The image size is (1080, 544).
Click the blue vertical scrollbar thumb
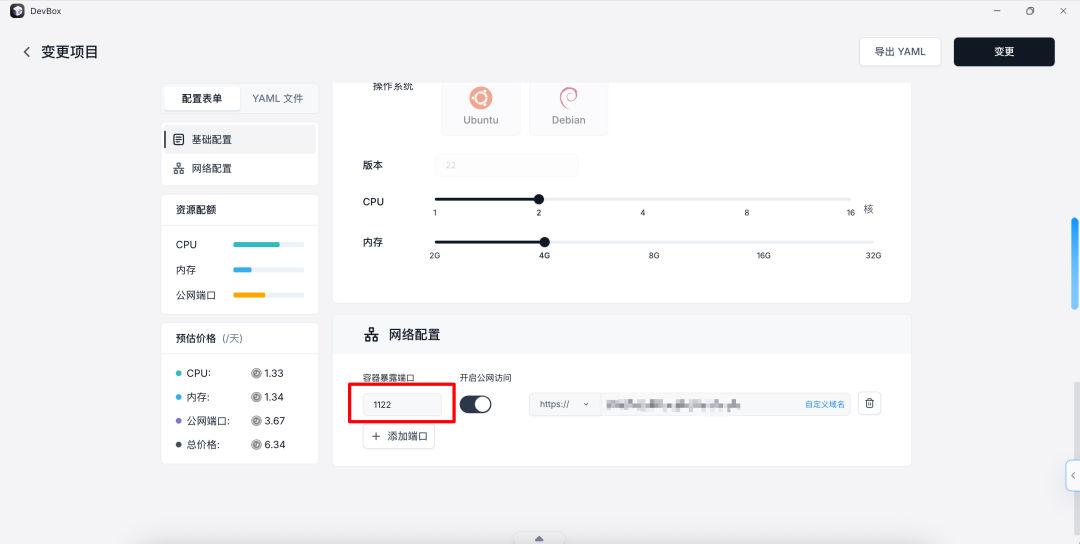click(1074, 263)
